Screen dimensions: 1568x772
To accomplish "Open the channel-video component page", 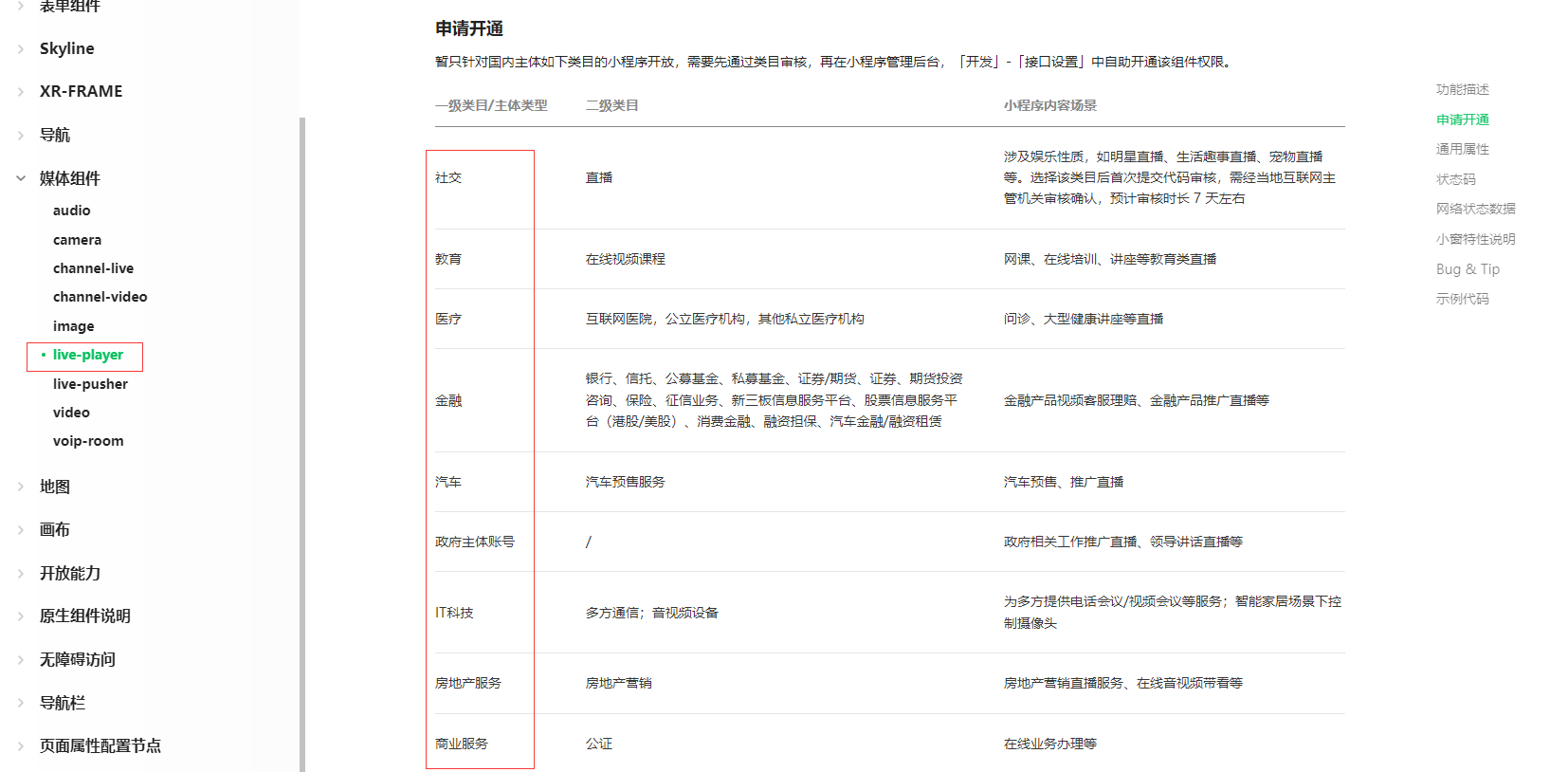I will click(100, 297).
